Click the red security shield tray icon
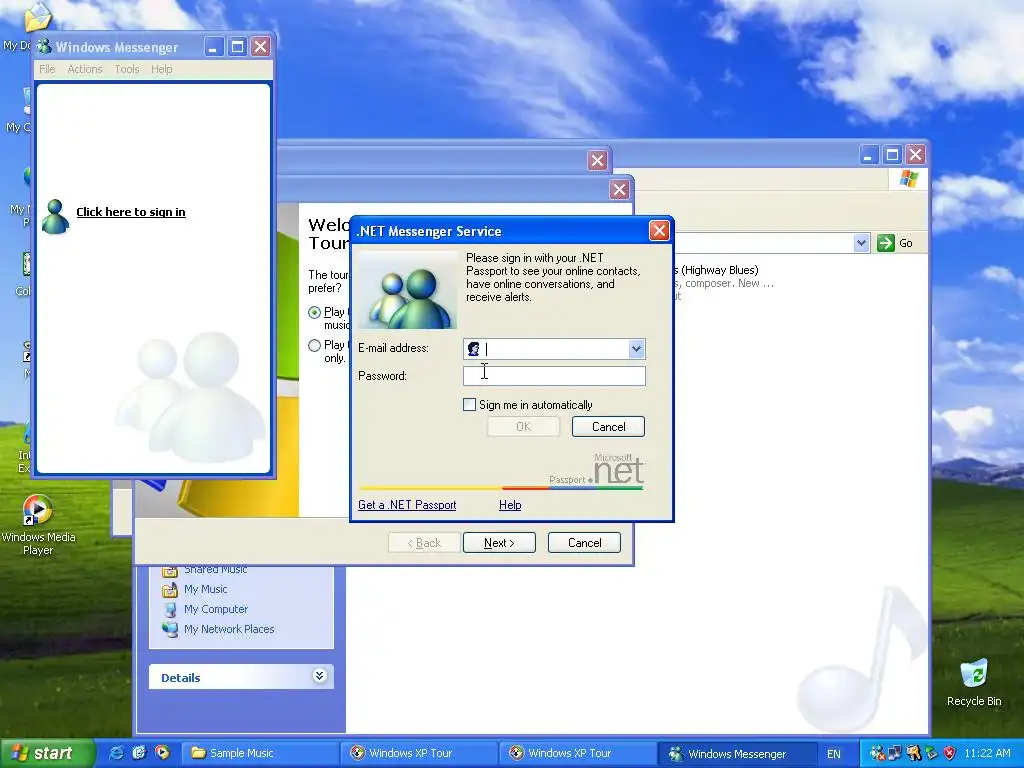Image resolution: width=1024 pixels, height=768 pixels. point(950,753)
